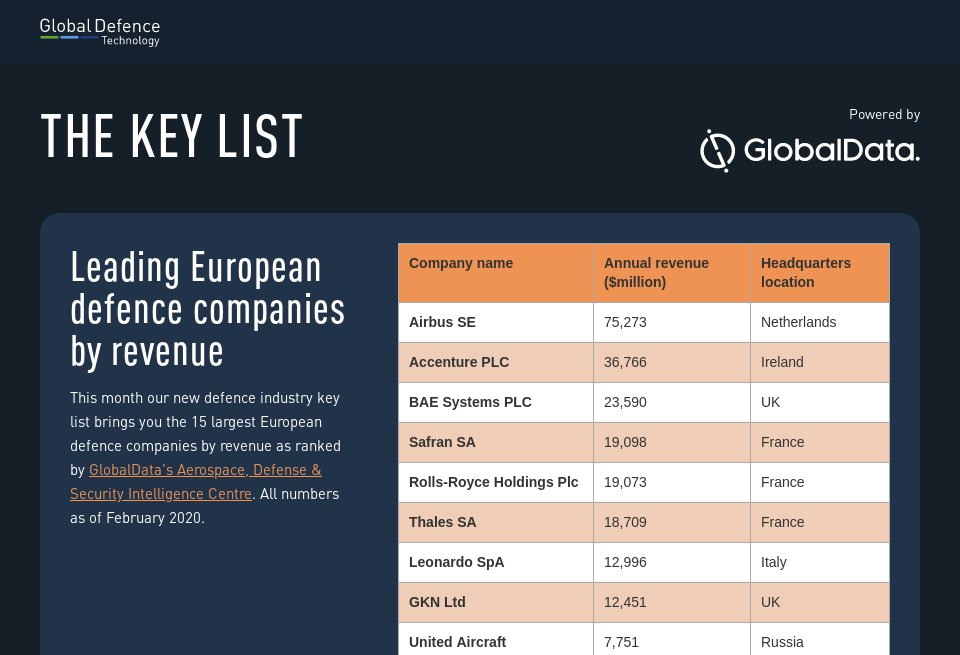Click Netherlands headquarters cell

click(798, 322)
